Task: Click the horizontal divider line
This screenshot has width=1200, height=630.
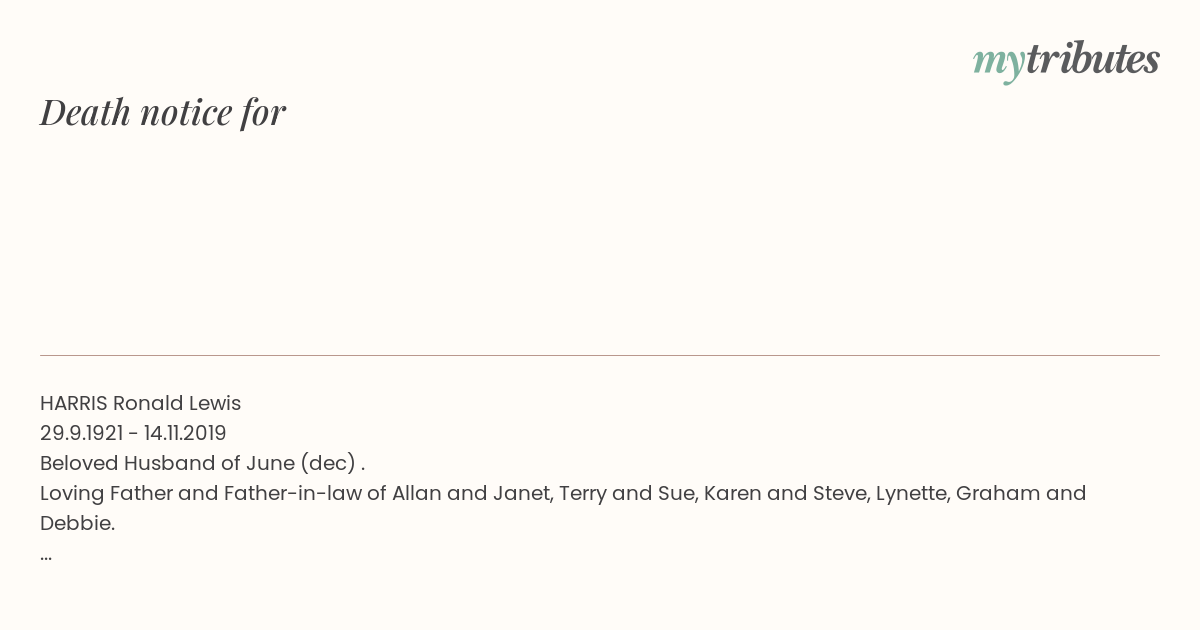Action: pyautogui.click(x=600, y=355)
